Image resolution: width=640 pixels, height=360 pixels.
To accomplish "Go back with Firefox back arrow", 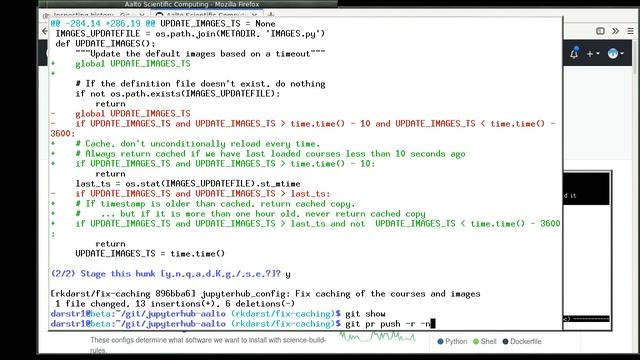I will click(44, 31).
